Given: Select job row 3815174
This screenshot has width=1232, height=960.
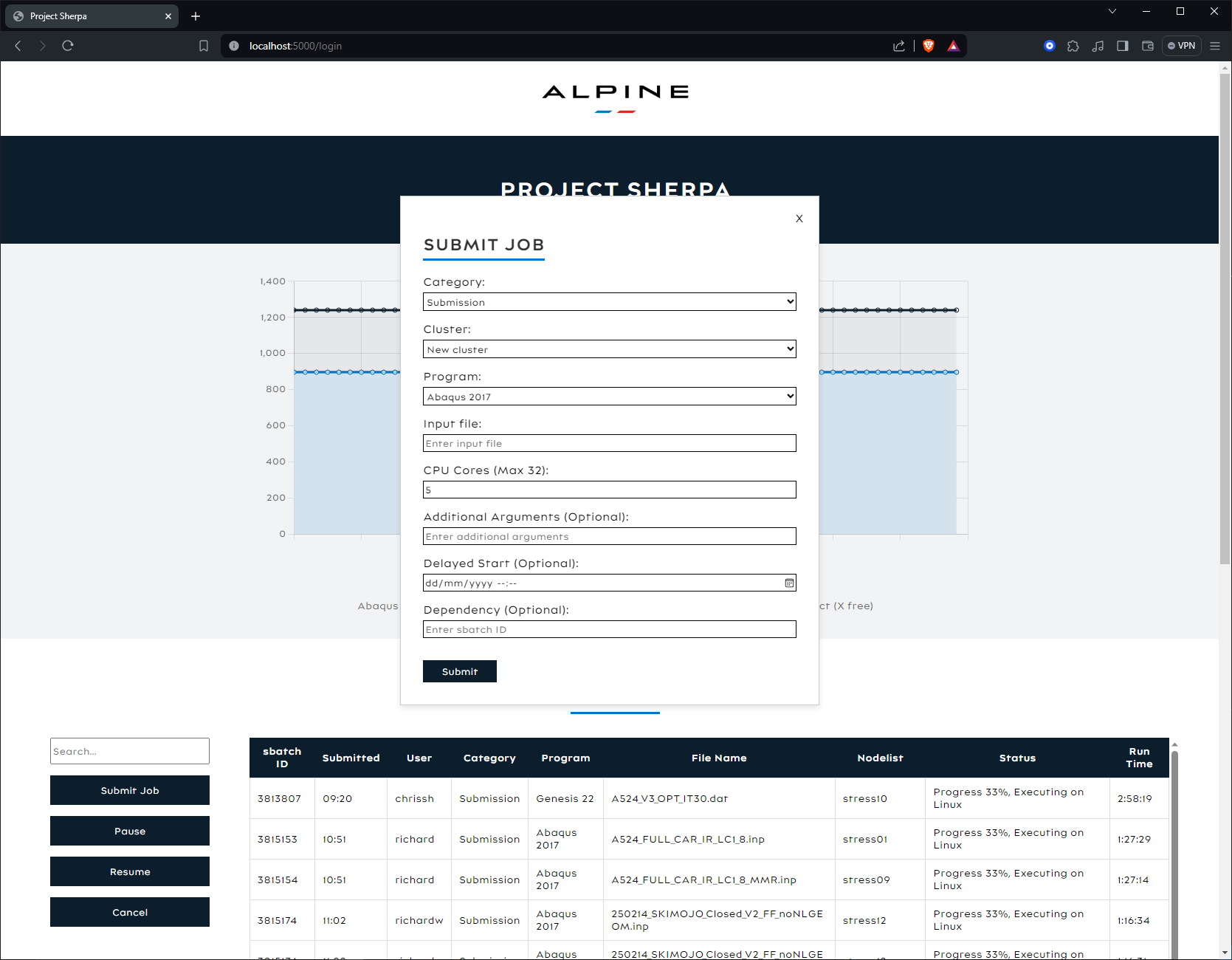Looking at the screenshot, I should click(709, 920).
